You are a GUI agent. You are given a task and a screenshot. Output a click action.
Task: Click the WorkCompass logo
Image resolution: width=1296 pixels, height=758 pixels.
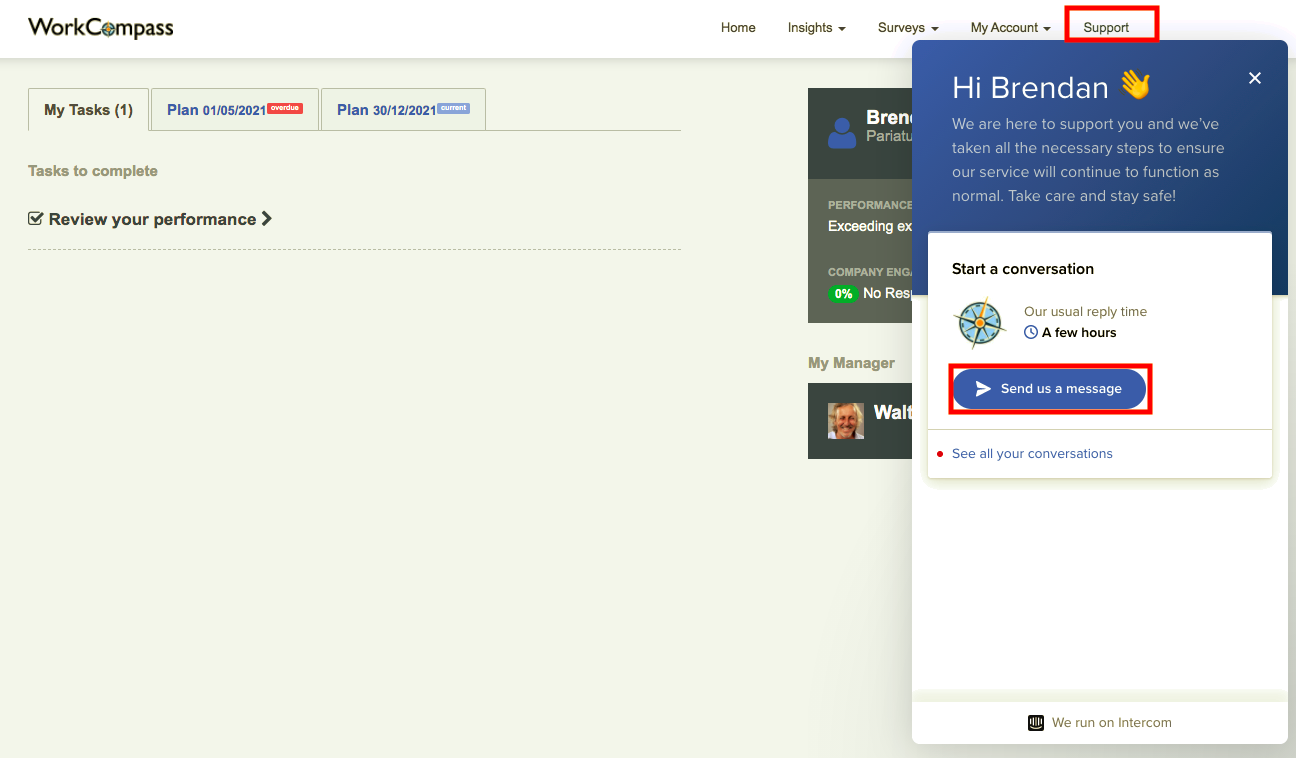coord(100,27)
